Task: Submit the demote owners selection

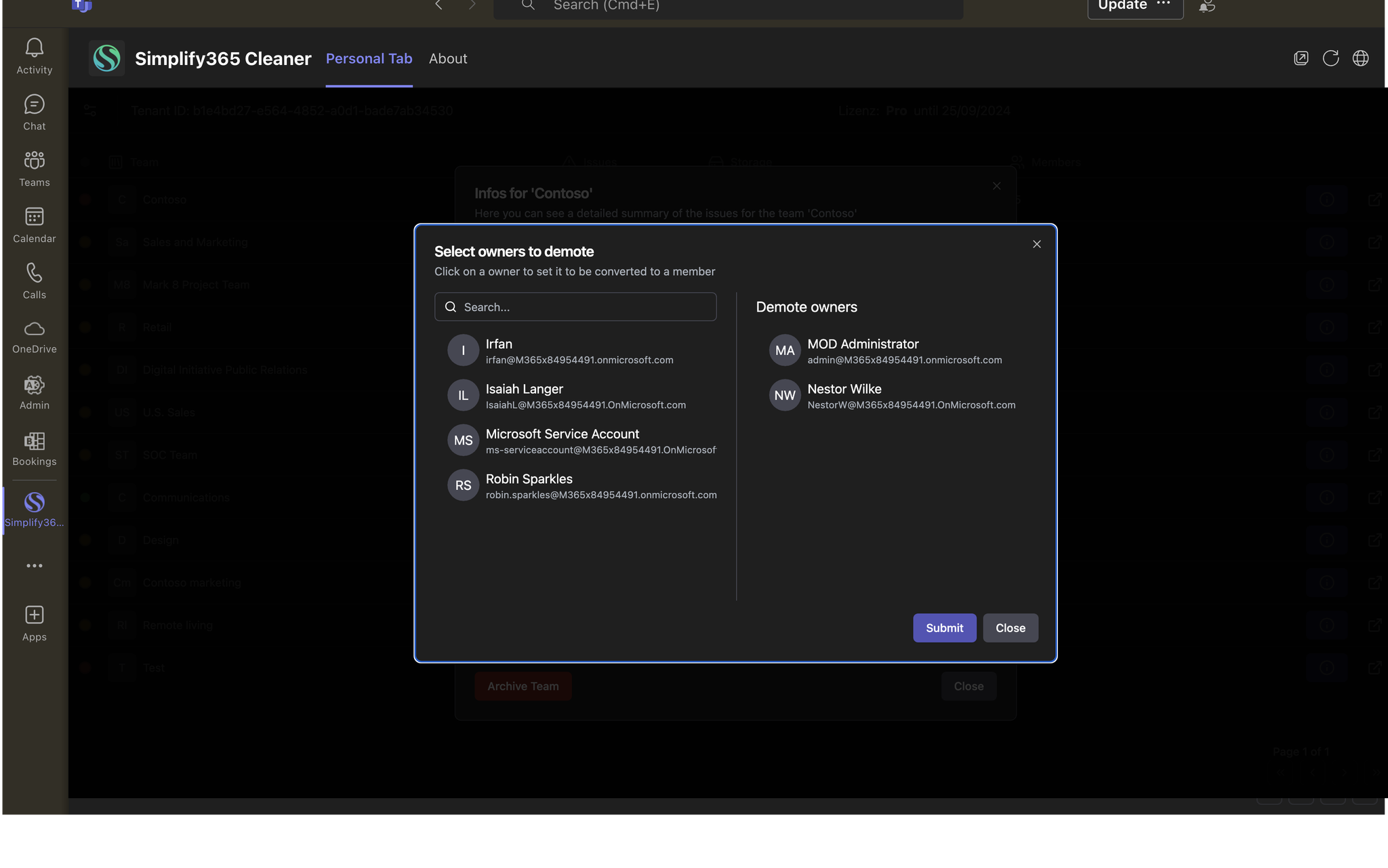Action: pyautogui.click(x=944, y=628)
